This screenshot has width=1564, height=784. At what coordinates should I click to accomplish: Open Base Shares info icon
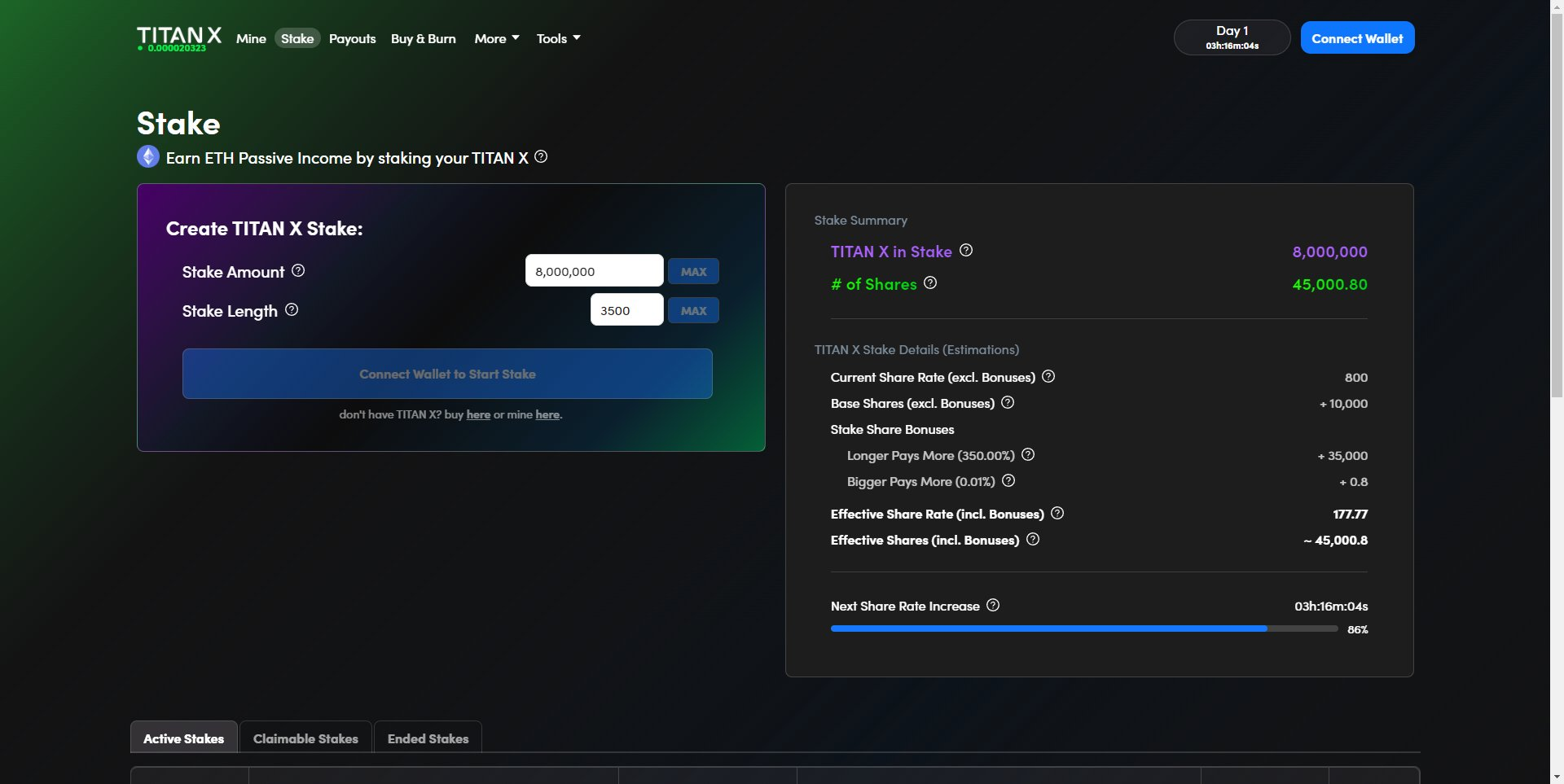coord(1008,402)
